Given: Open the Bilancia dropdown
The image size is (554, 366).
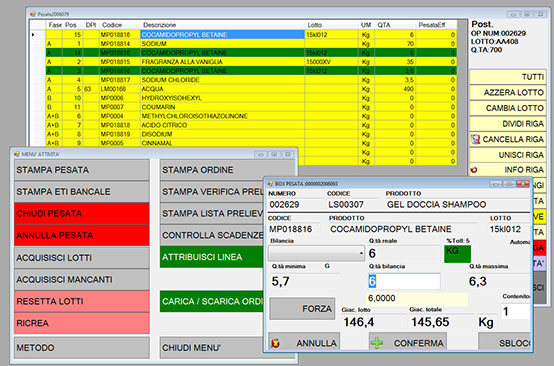Looking at the screenshot, I should coord(361,253).
